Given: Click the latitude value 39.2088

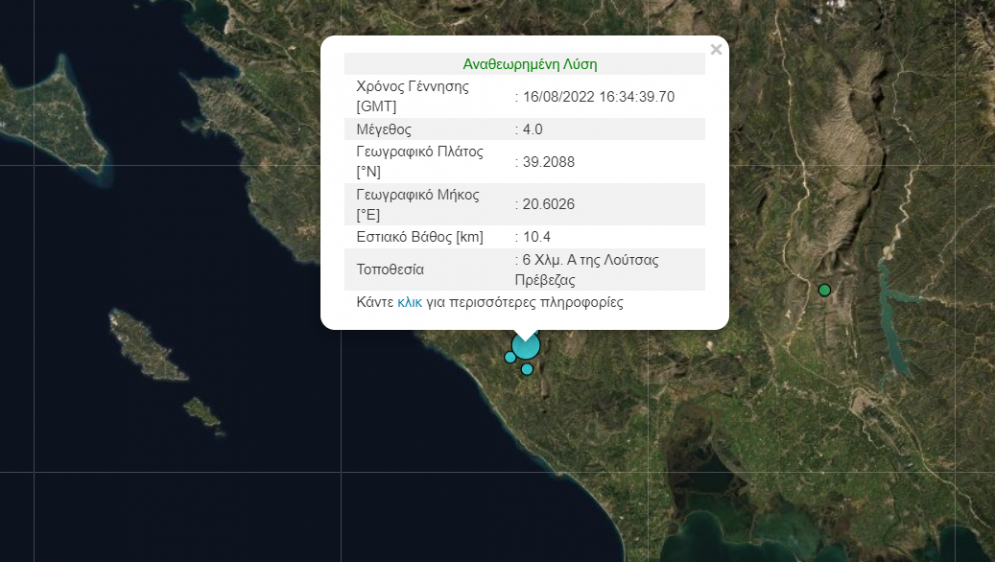Looking at the screenshot, I should [548, 162].
